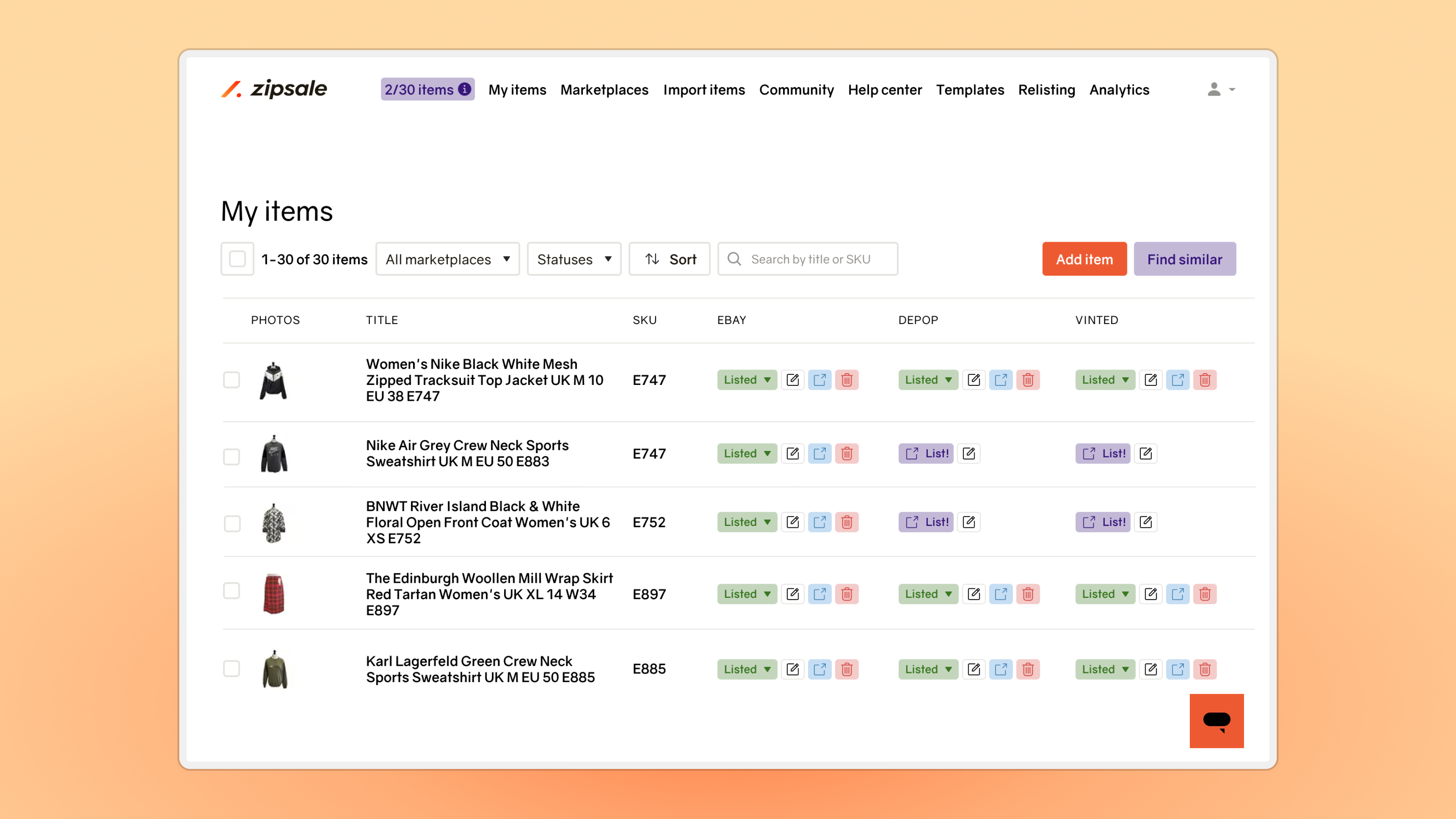Open Depop listing link for Karl Lagerfeld Sweatshirt
This screenshot has height=819, width=1456.
point(1001,669)
